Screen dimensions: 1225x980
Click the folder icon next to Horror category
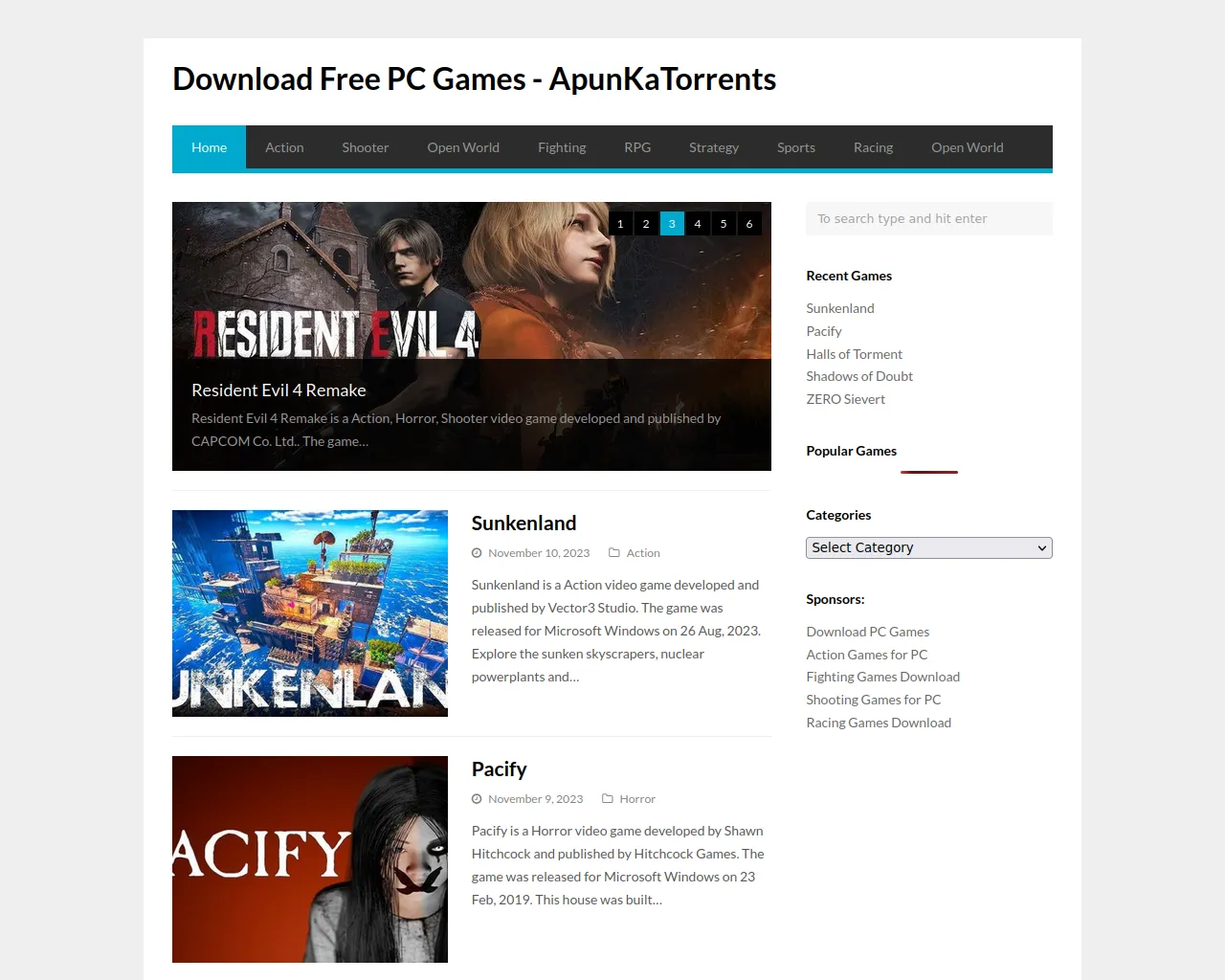[x=608, y=799]
